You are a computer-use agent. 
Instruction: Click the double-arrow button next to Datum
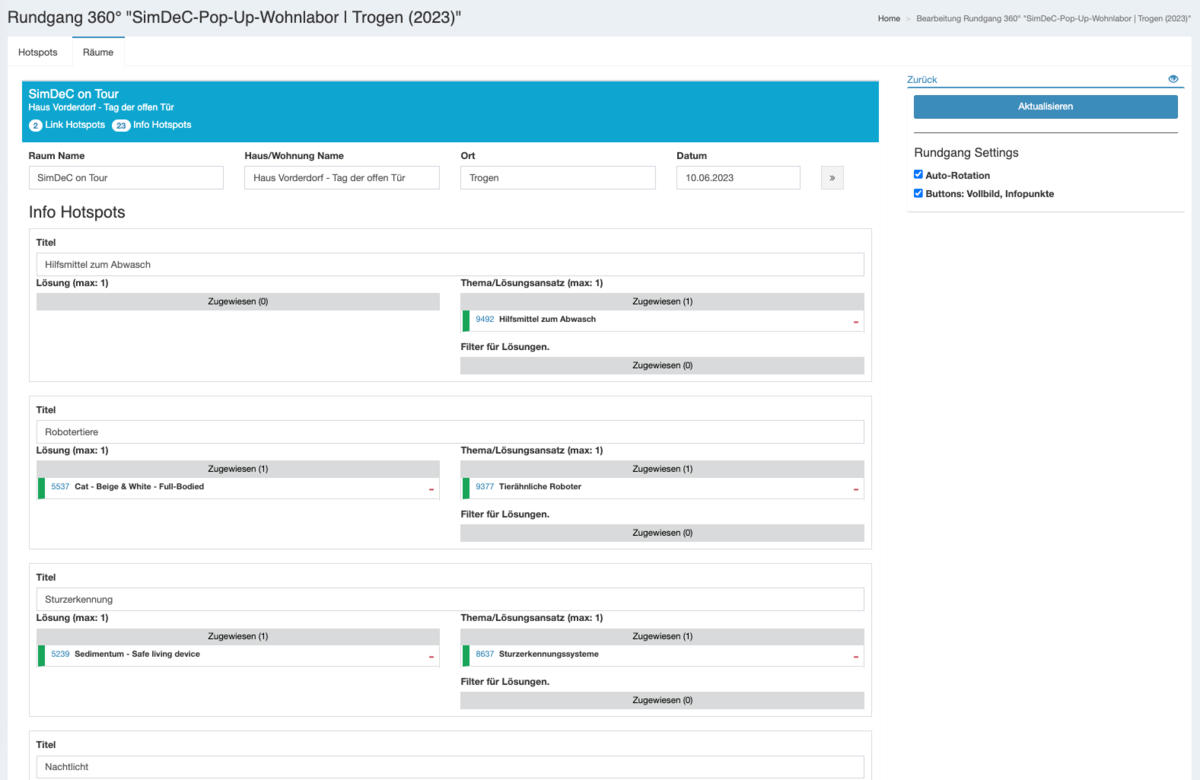click(x=833, y=177)
